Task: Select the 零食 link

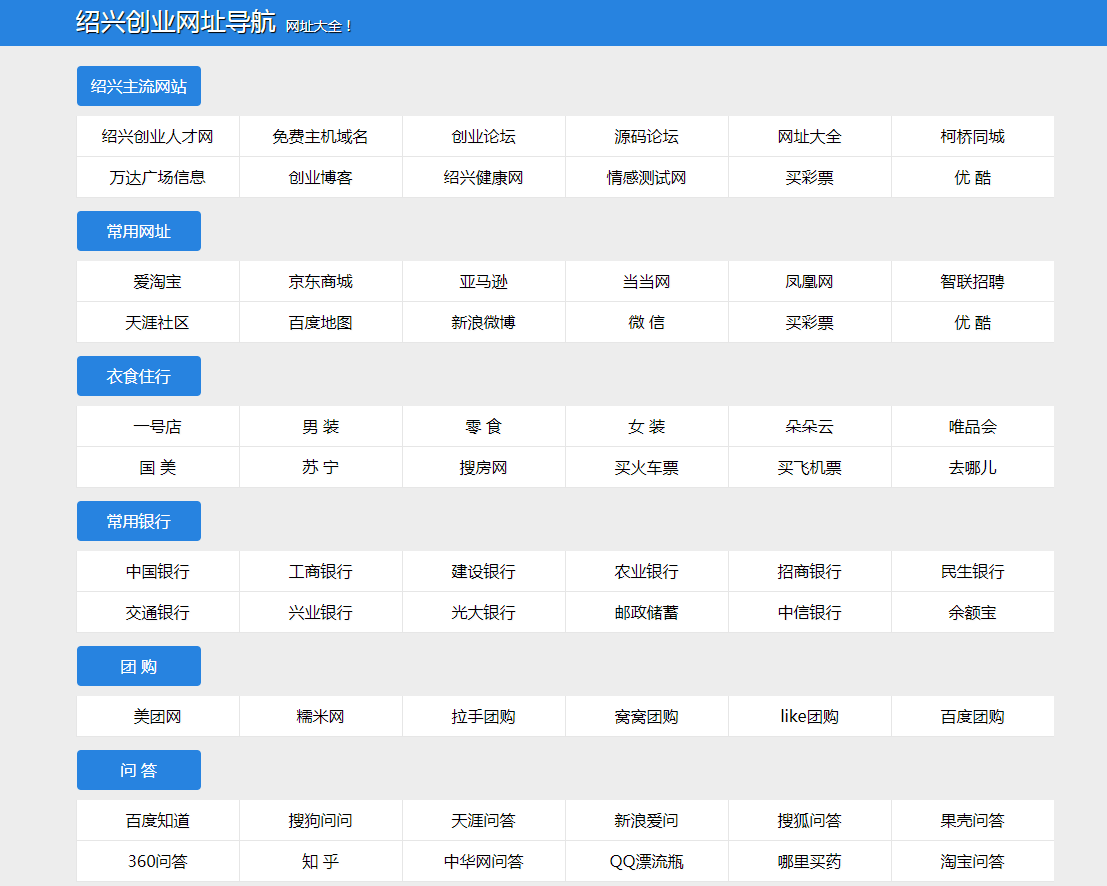Action: click(x=484, y=426)
